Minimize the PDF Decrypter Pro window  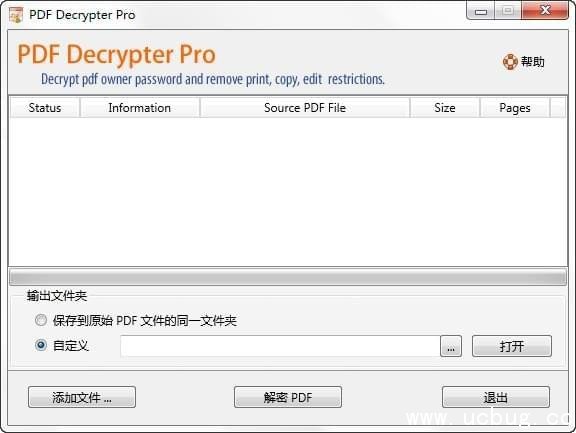pyautogui.click(x=481, y=11)
